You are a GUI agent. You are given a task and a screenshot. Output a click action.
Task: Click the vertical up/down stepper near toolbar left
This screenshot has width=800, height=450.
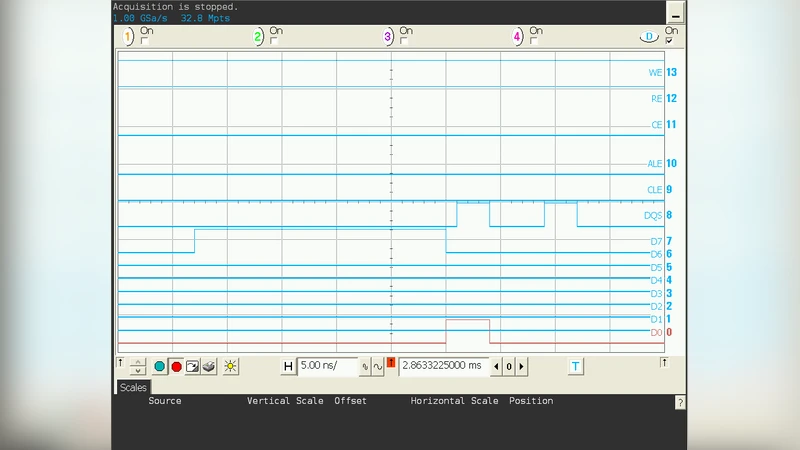[138, 367]
